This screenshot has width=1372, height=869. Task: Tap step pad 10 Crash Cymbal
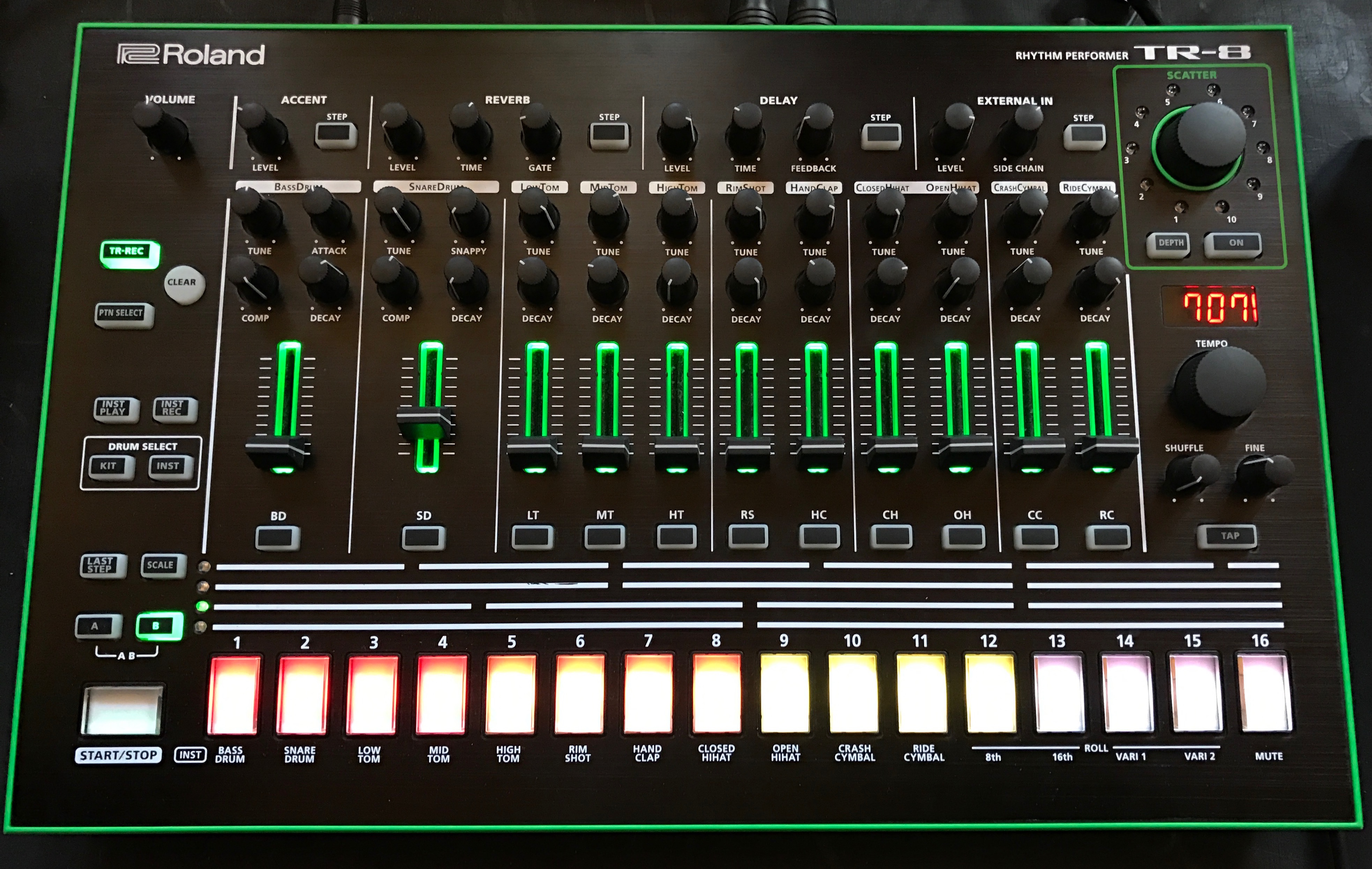(853, 694)
